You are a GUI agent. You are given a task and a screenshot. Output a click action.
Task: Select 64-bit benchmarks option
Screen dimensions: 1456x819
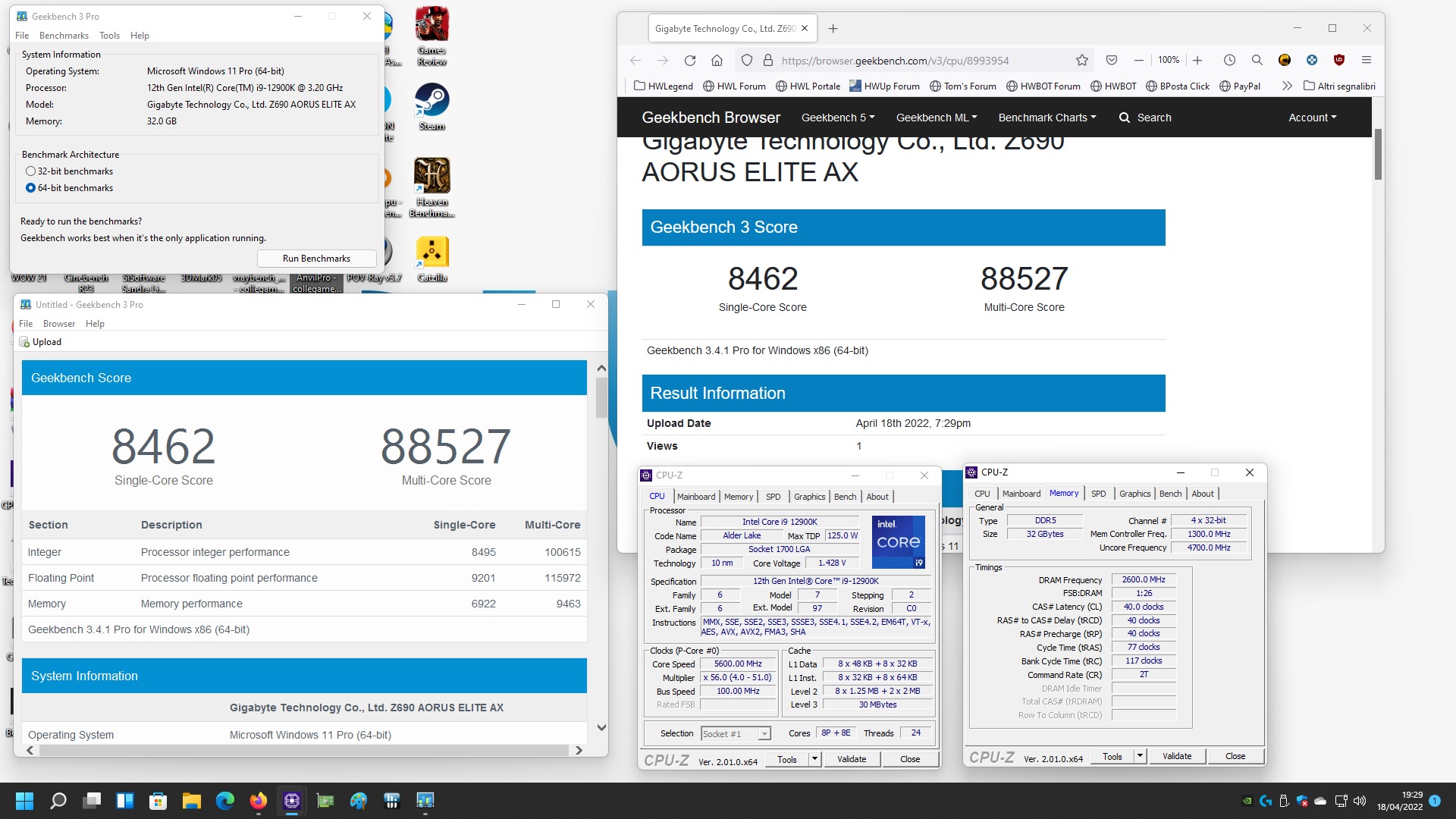tap(69, 188)
